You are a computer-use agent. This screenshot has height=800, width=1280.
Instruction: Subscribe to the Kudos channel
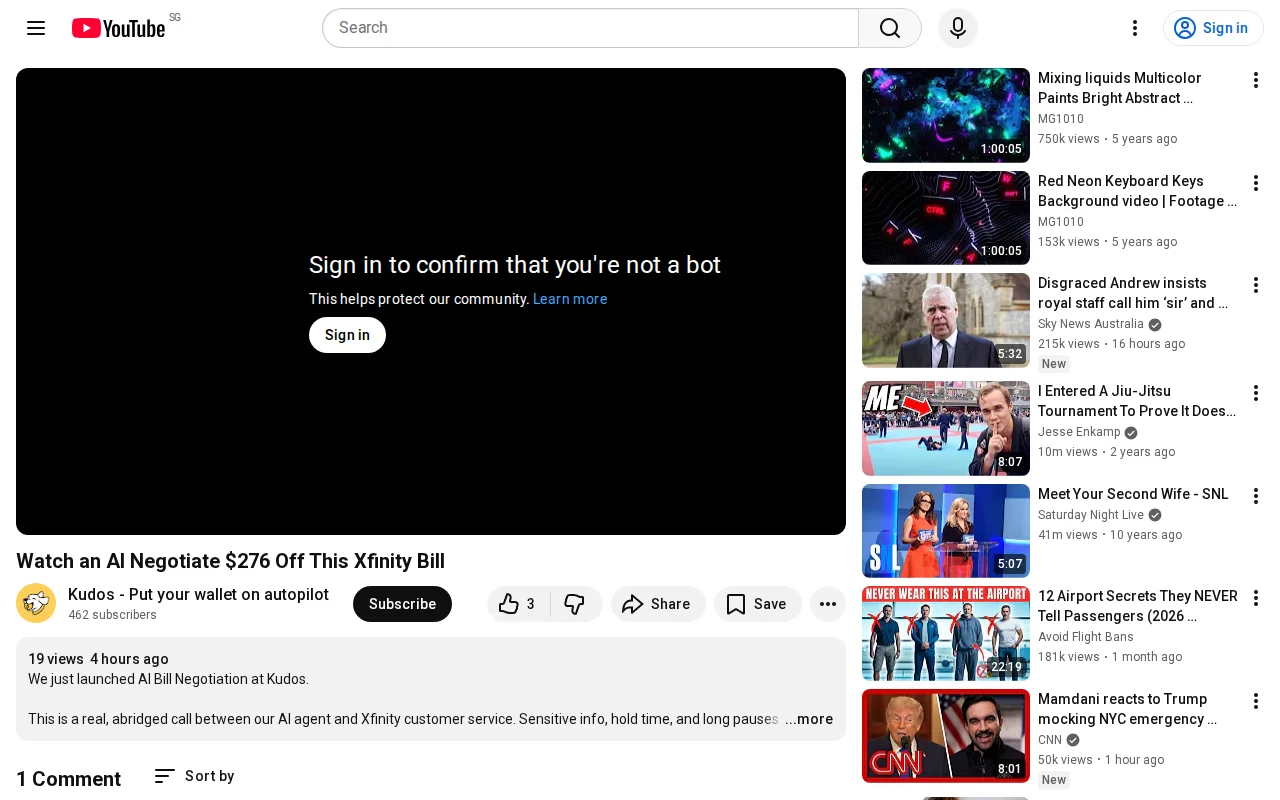(402, 604)
